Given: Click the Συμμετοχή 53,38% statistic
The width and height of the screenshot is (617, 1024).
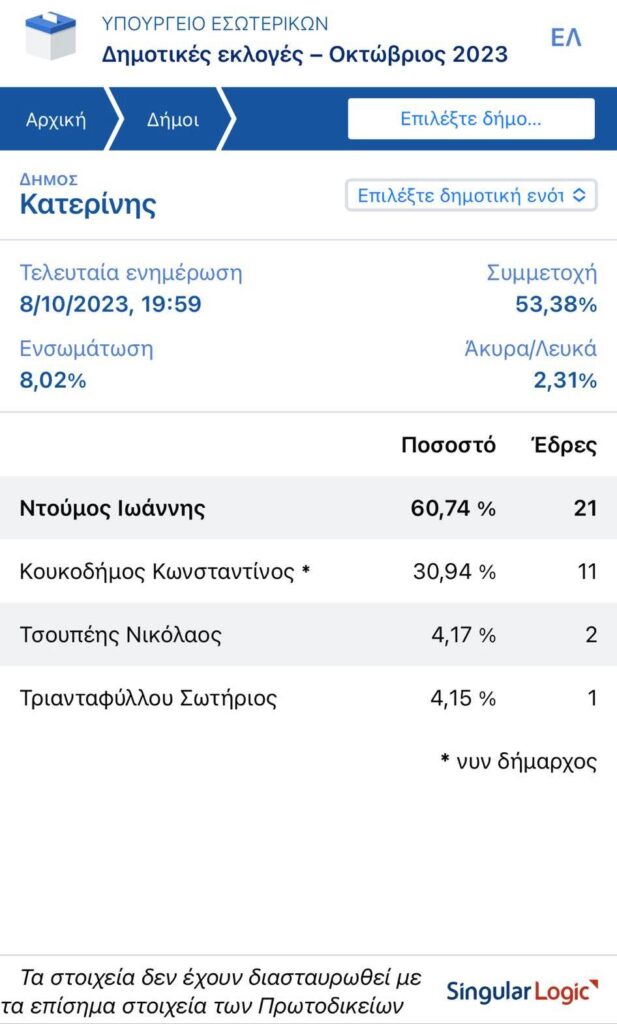Looking at the screenshot, I should tap(542, 289).
